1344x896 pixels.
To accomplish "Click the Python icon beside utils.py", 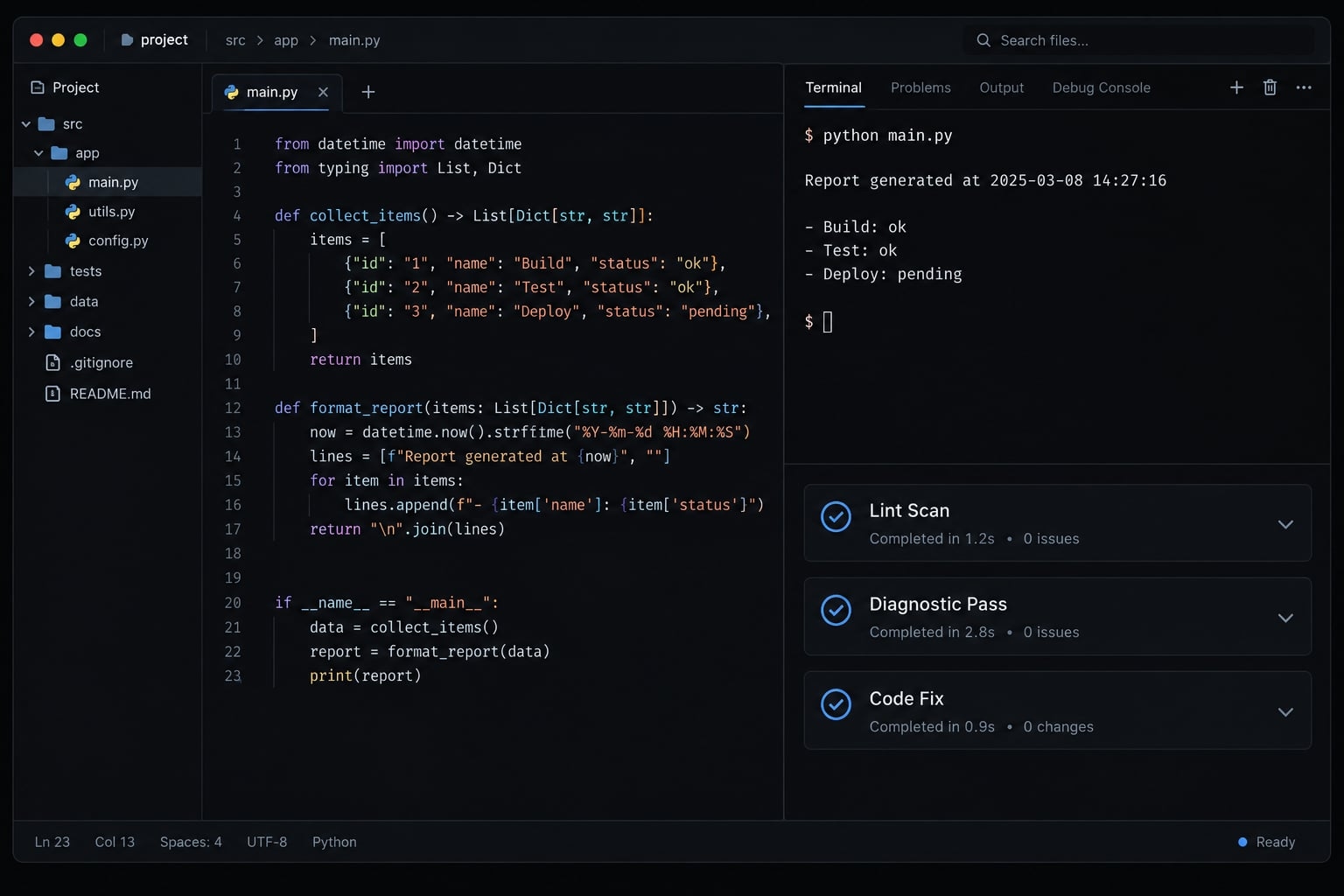I will point(73,212).
